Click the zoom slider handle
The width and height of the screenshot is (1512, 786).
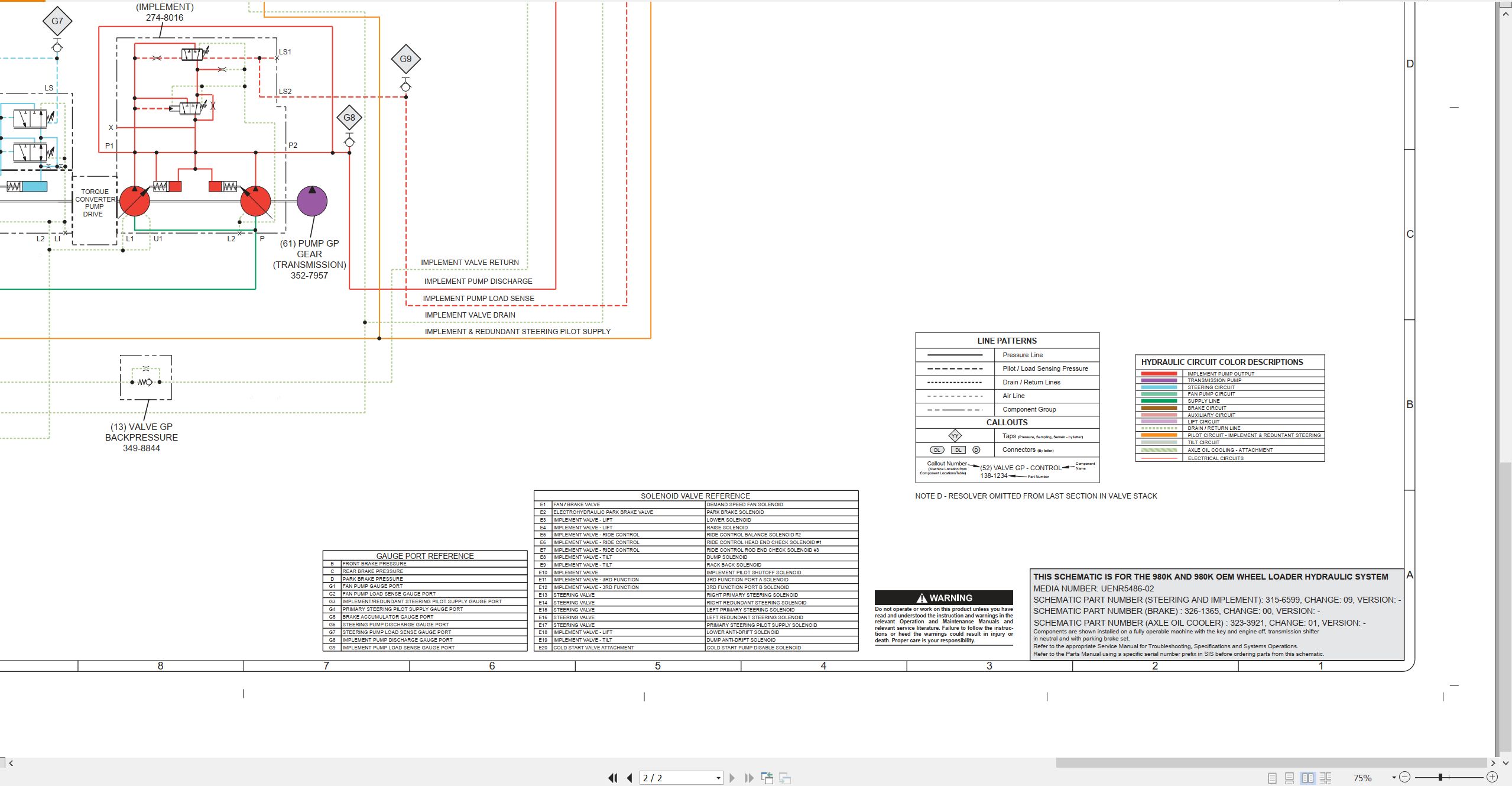[x=1440, y=777]
